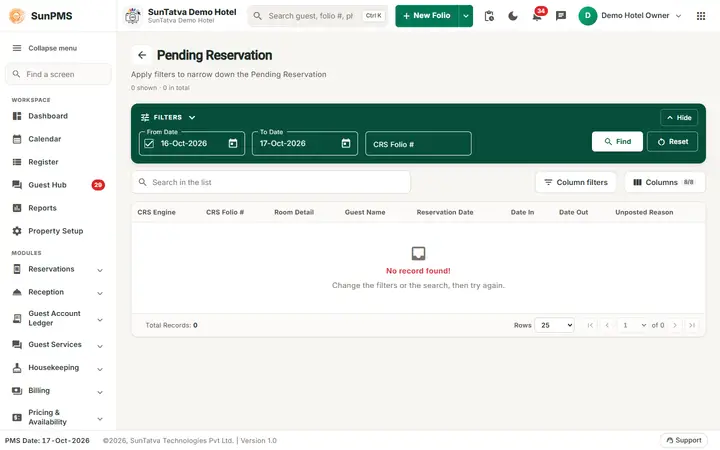This screenshot has width=720, height=450.
Task: Open the Rows per page dropdown
Action: (555, 325)
